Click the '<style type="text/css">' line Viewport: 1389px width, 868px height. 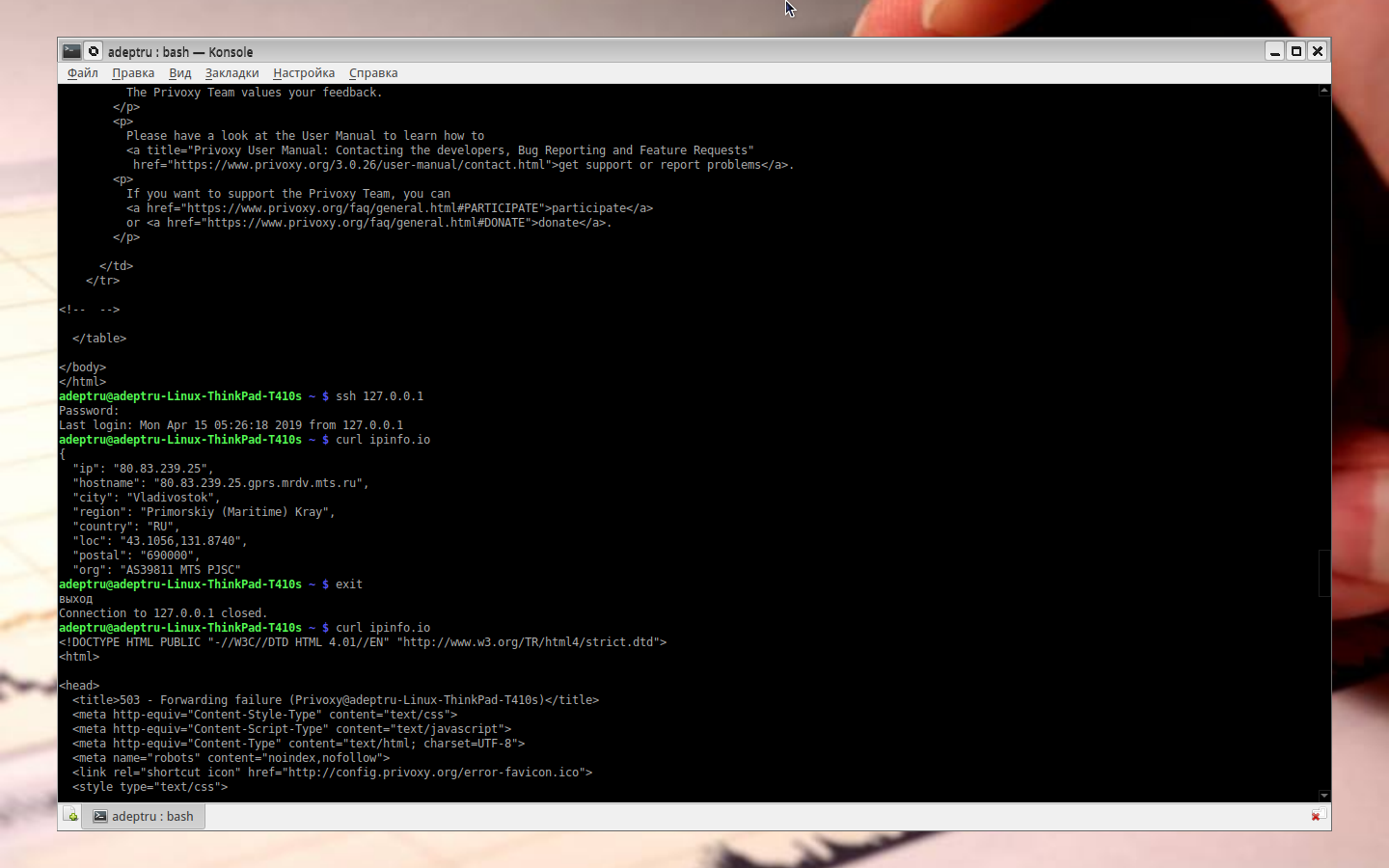[150, 787]
